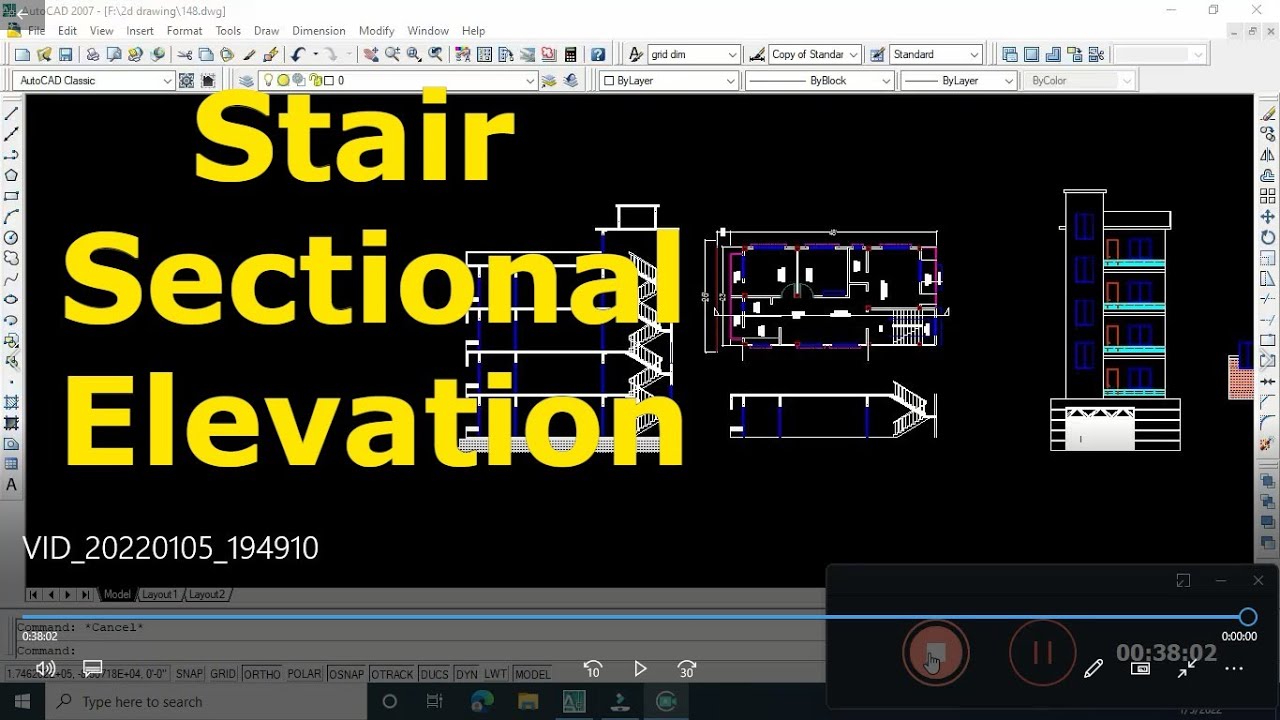1280x720 pixels.
Task: Select the Rectangle draw tool
Action: pyautogui.click(x=12, y=196)
